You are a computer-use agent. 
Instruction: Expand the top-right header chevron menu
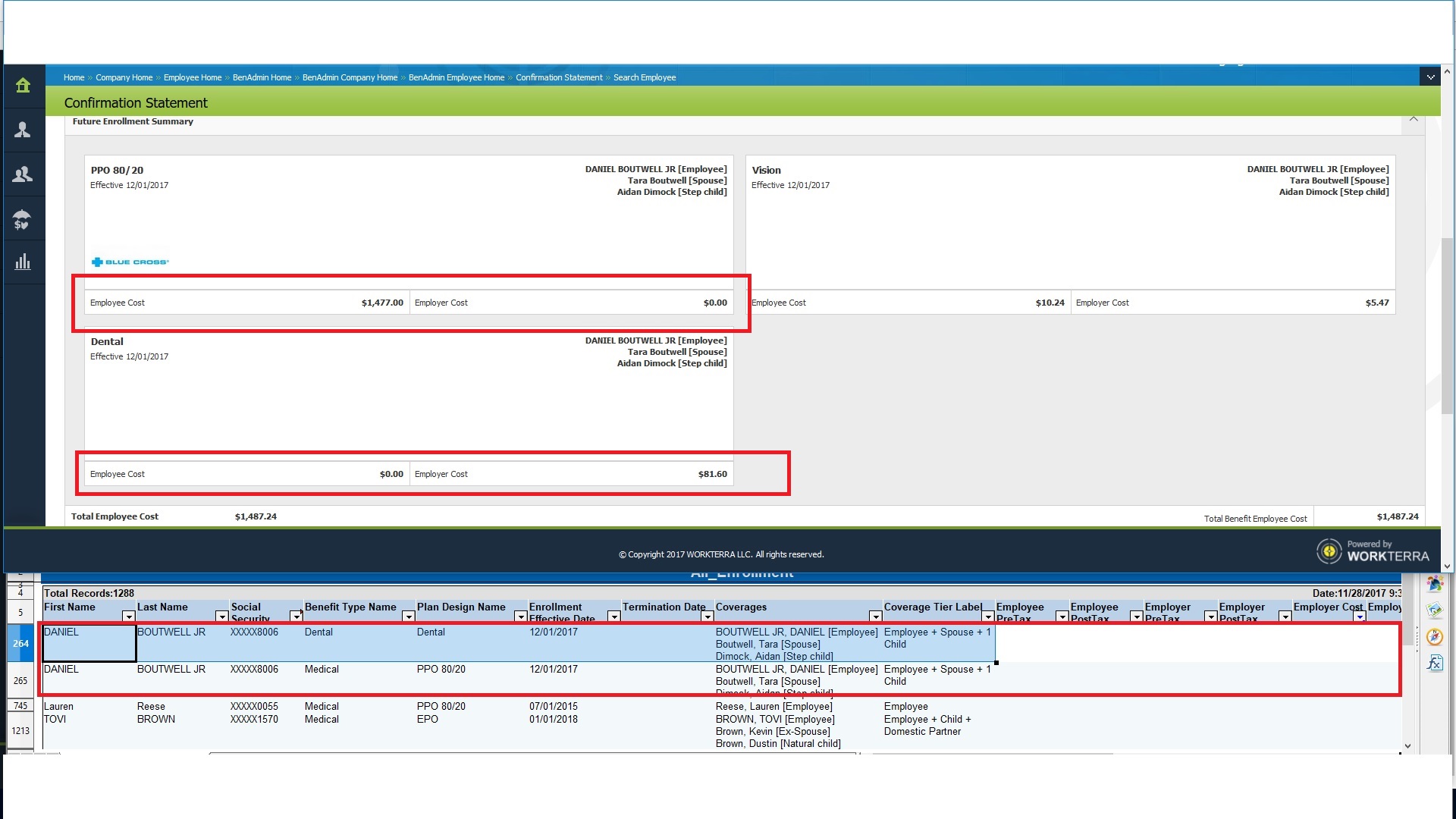pyautogui.click(x=1430, y=77)
